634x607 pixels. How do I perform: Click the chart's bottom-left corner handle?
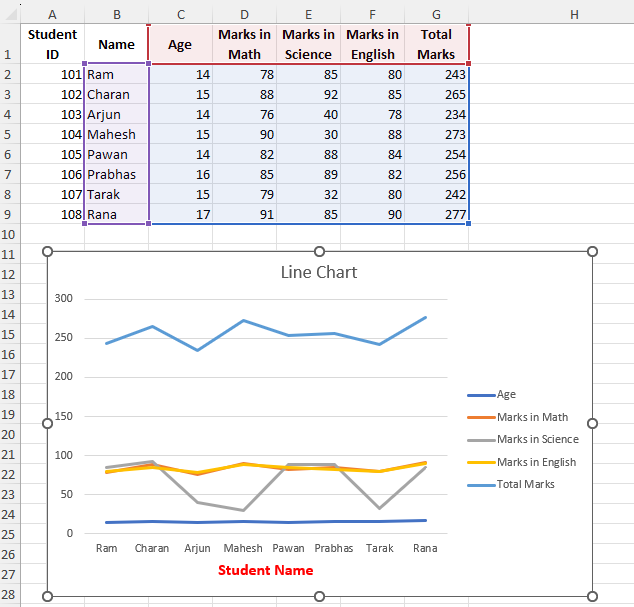coord(47,597)
